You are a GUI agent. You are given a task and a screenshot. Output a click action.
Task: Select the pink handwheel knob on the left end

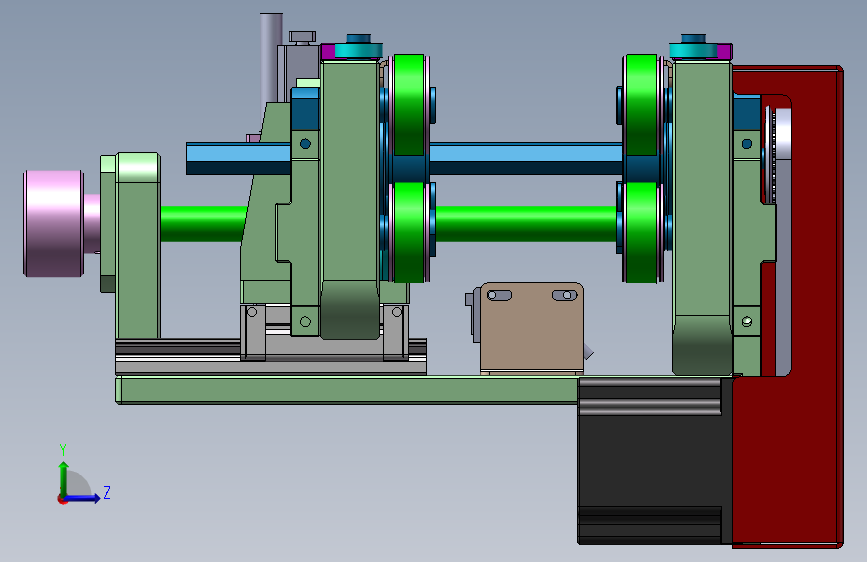coord(54,223)
